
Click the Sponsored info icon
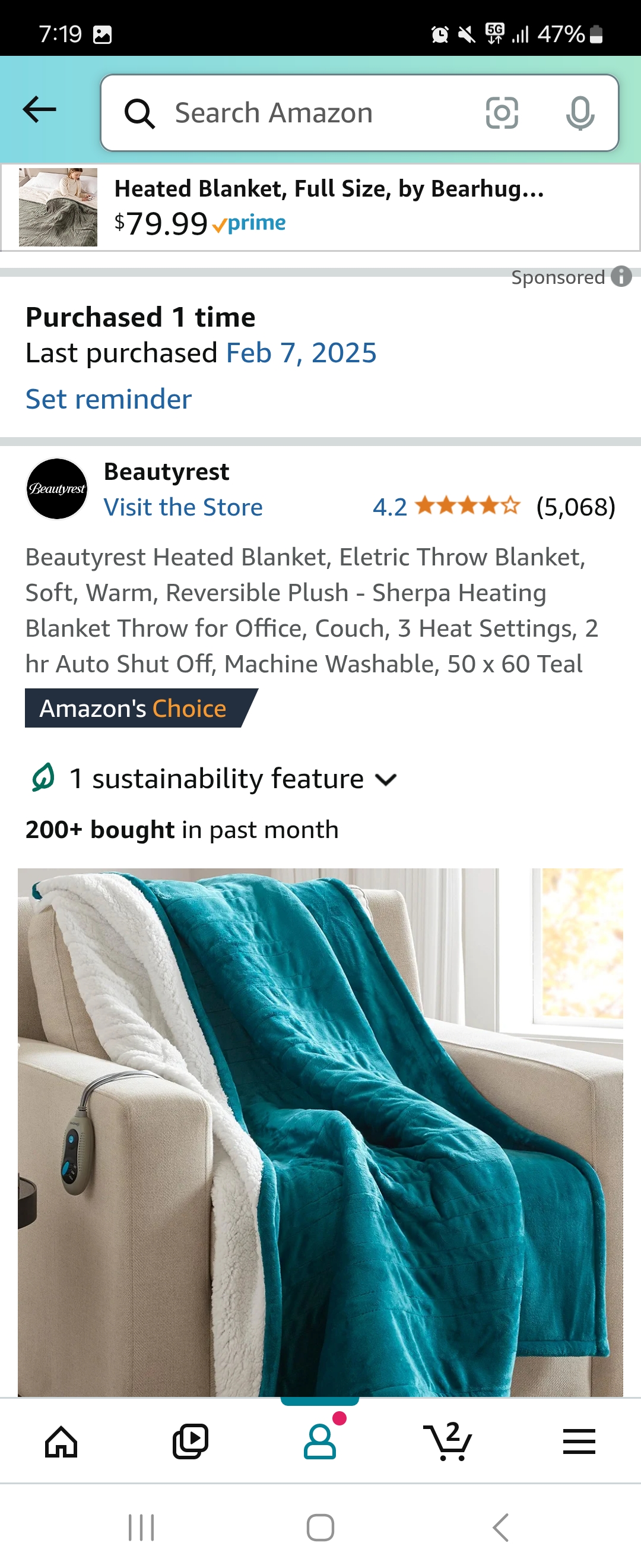coord(621,276)
